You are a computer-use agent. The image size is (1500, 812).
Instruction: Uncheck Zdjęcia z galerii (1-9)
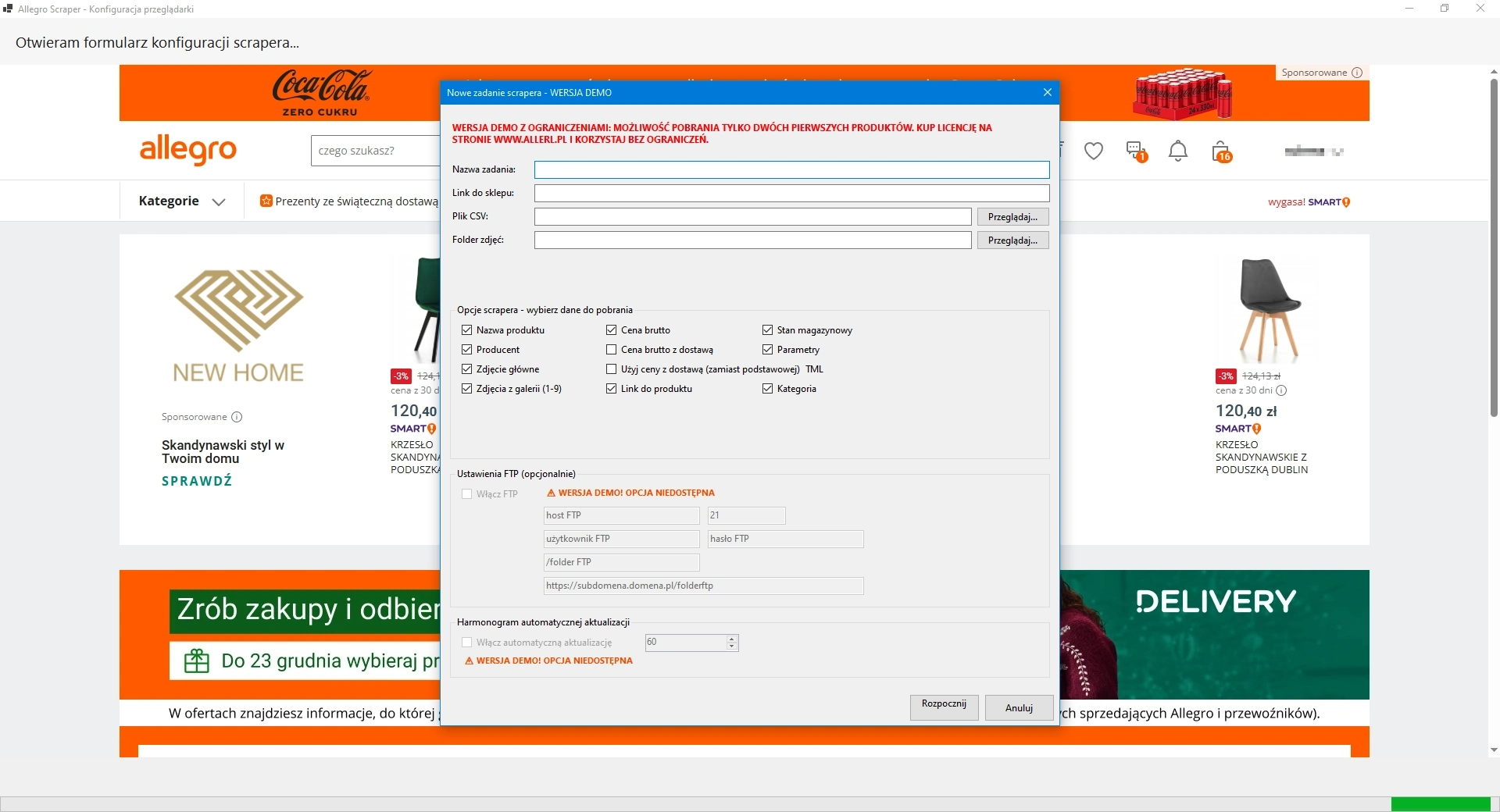(467, 389)
